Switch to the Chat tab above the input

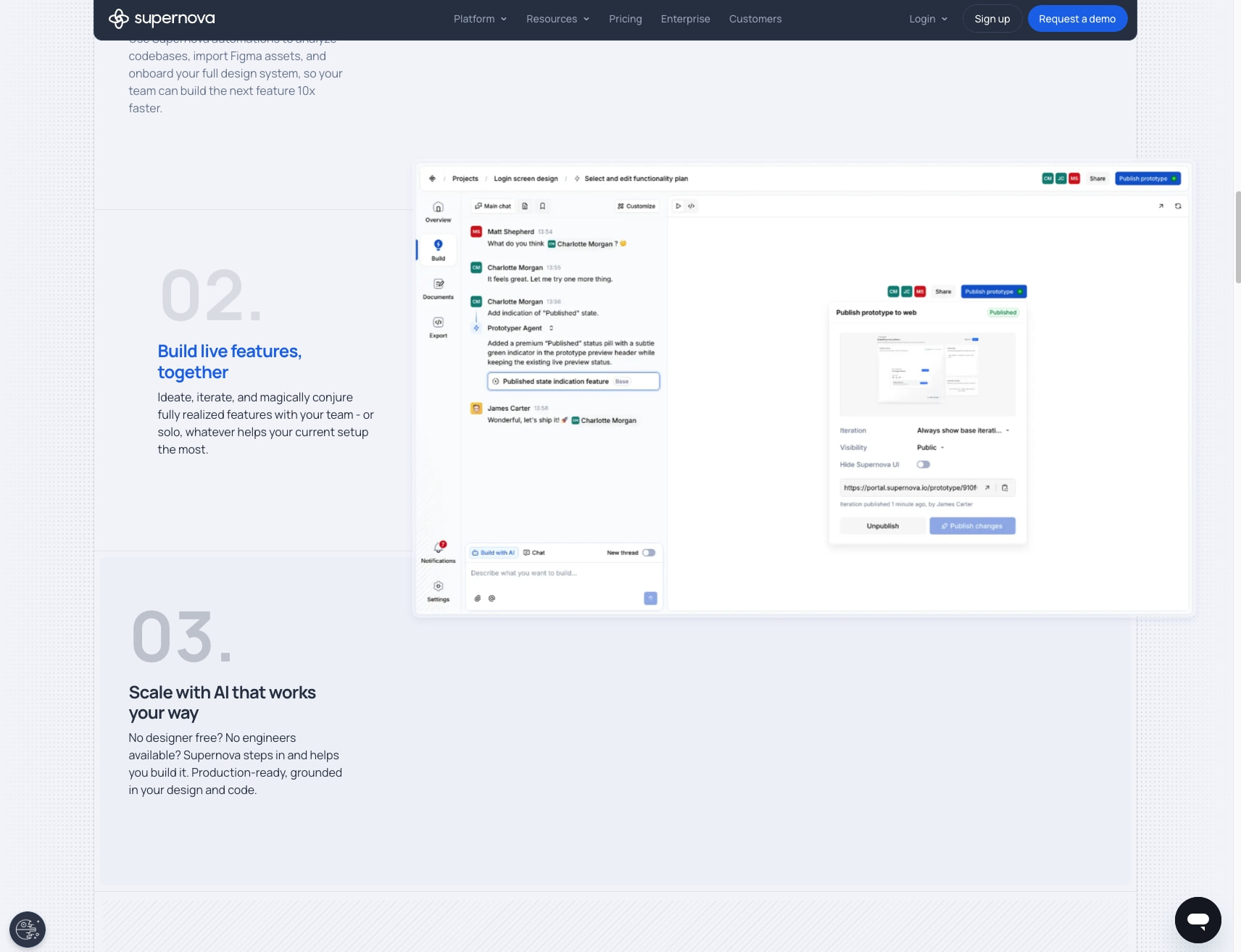pos(534,553)
